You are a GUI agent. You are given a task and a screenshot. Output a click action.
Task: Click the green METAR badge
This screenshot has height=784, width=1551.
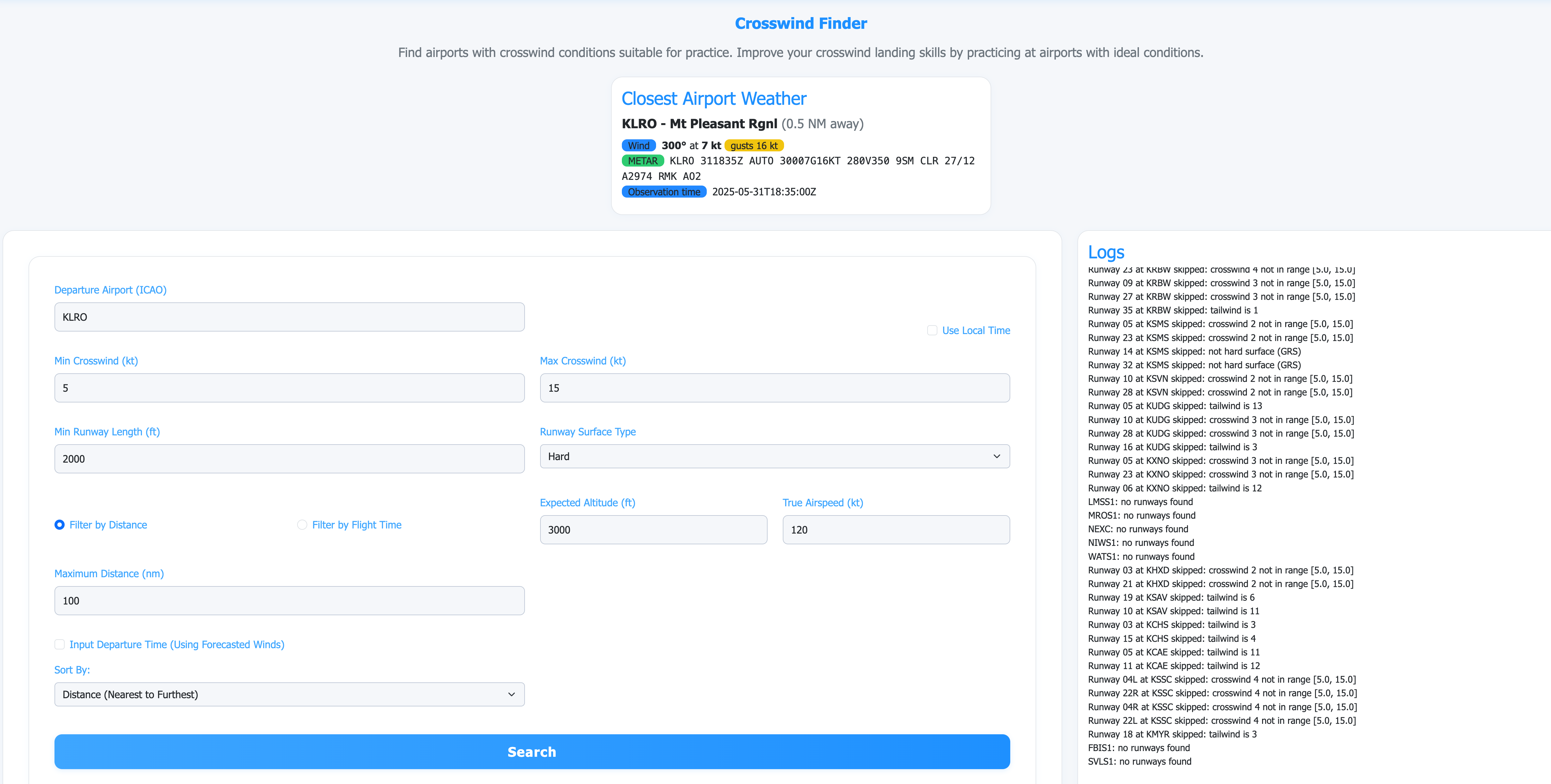642,161
